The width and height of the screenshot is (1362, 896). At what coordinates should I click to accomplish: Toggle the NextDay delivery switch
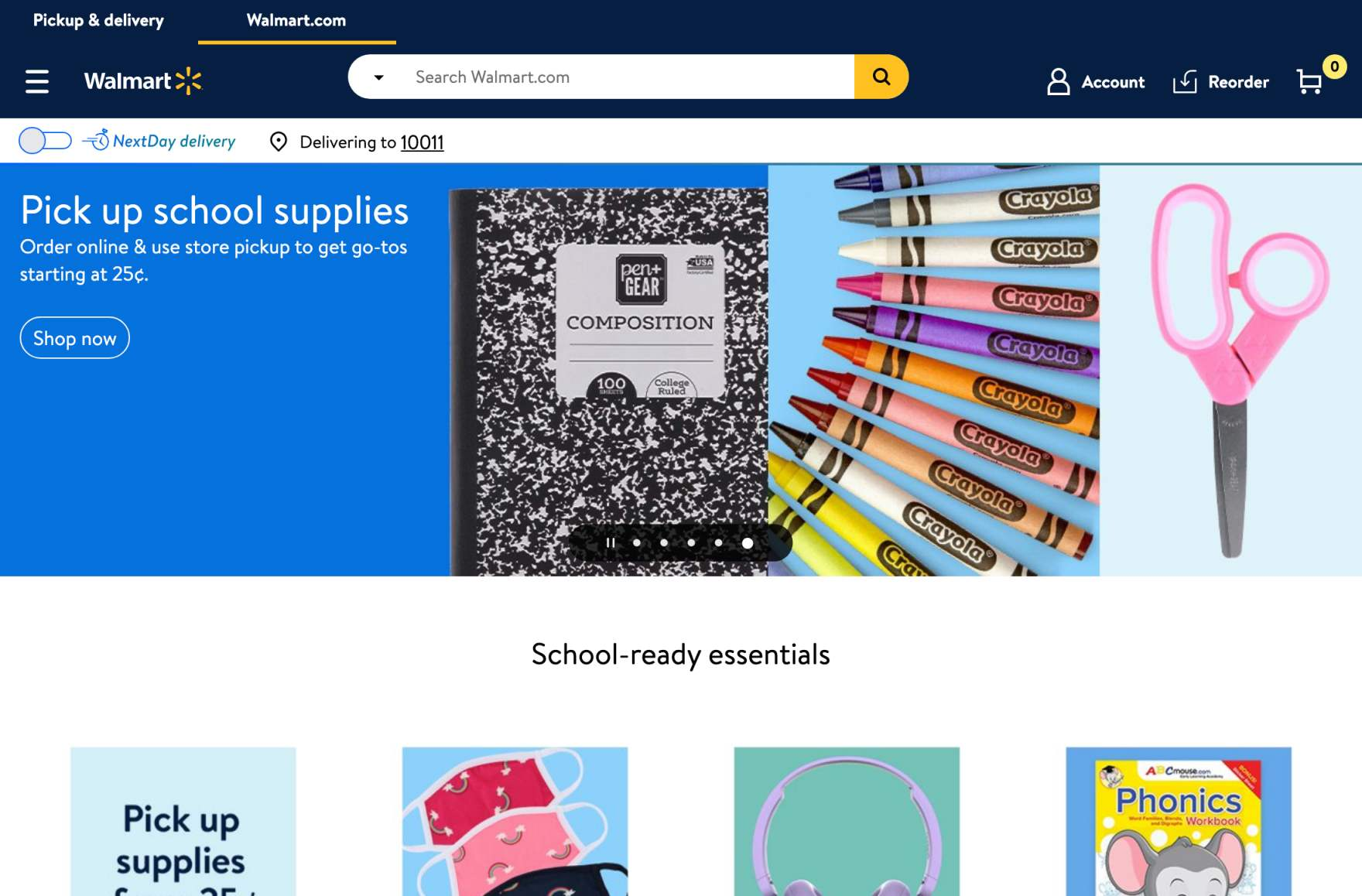point(45,141)
